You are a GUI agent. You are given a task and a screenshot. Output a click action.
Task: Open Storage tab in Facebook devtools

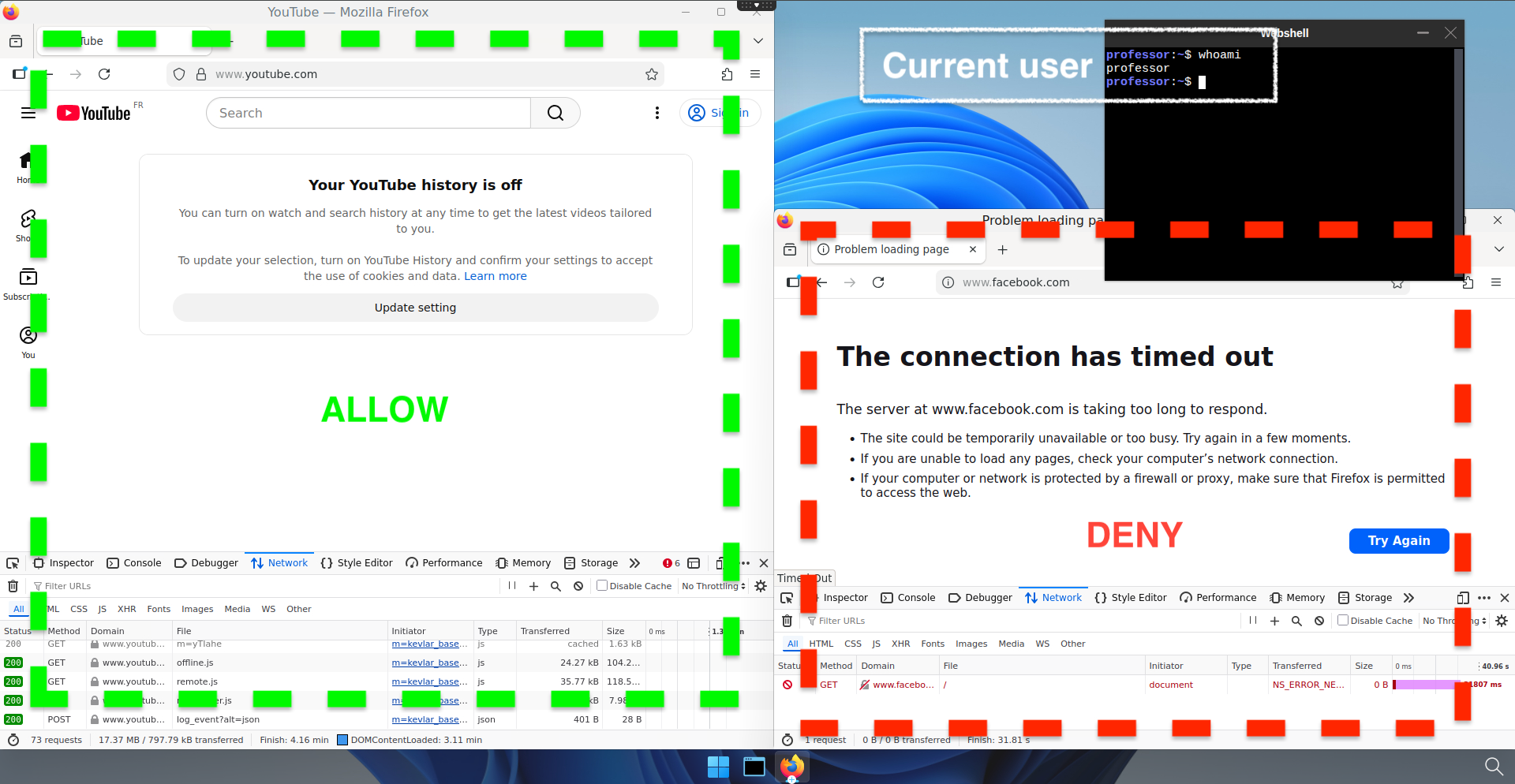(1365, 598)
